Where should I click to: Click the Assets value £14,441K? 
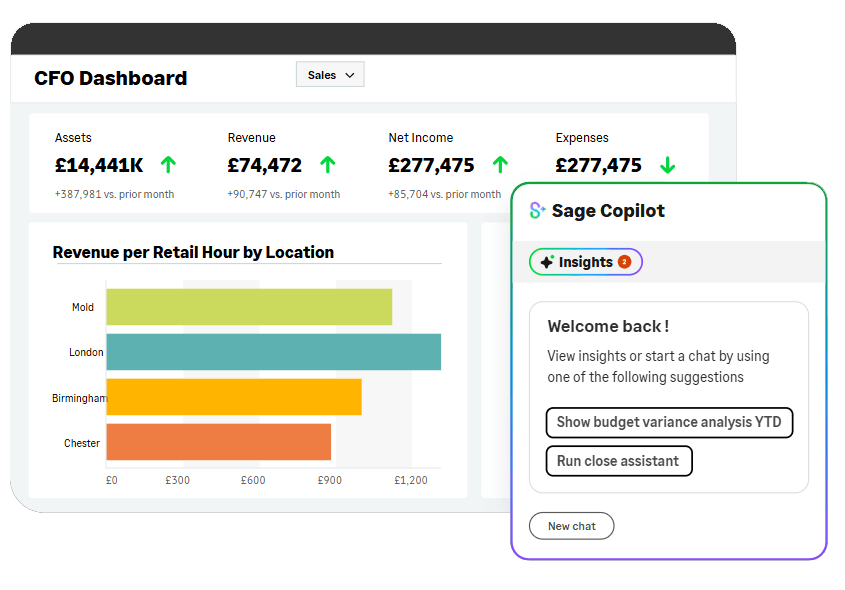tap(99, 165)
